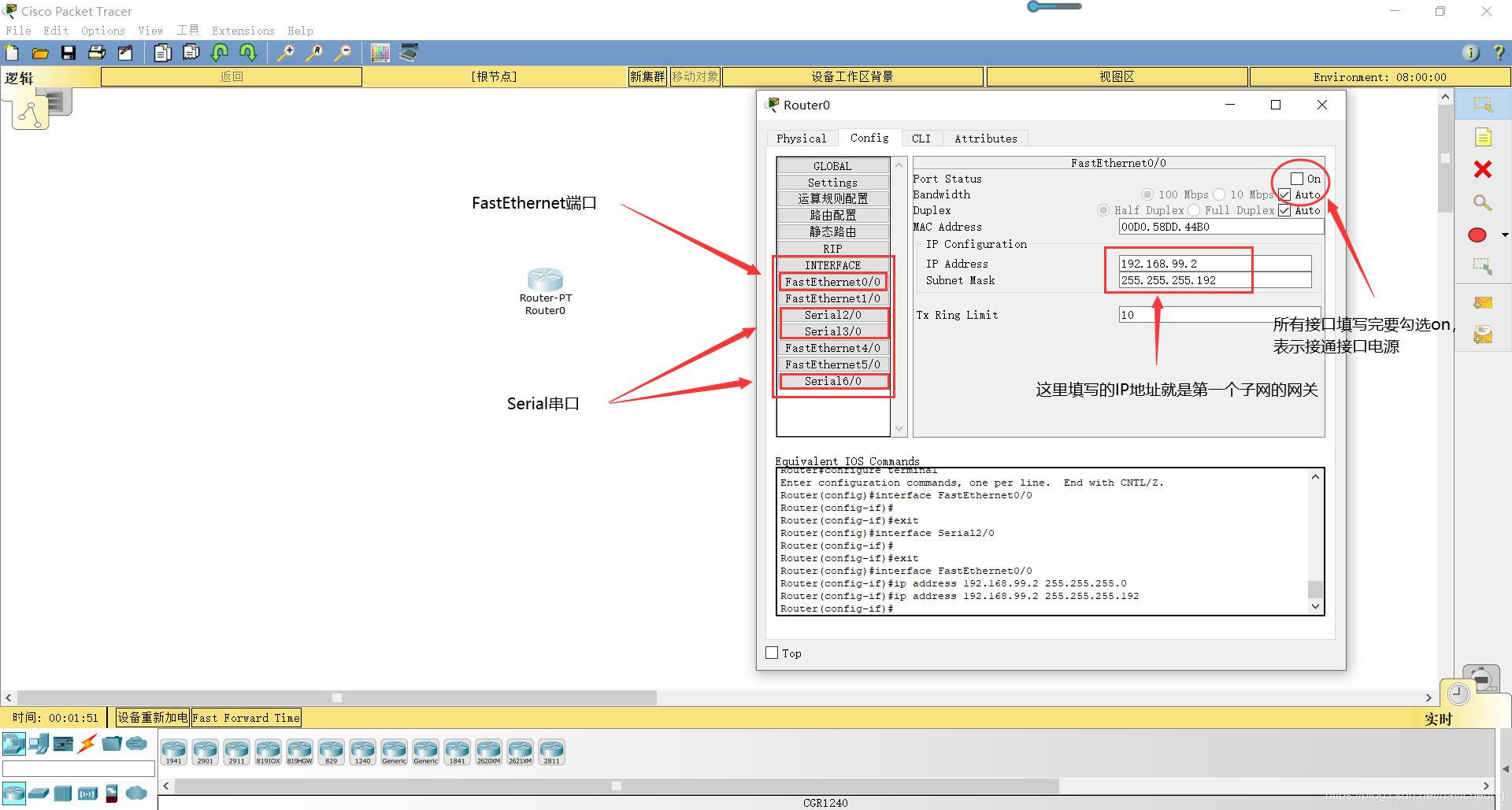This screenshot has width=1512, height=810.
Task: Zoom in with the plus magnifier icon
Action: (286, 53)
